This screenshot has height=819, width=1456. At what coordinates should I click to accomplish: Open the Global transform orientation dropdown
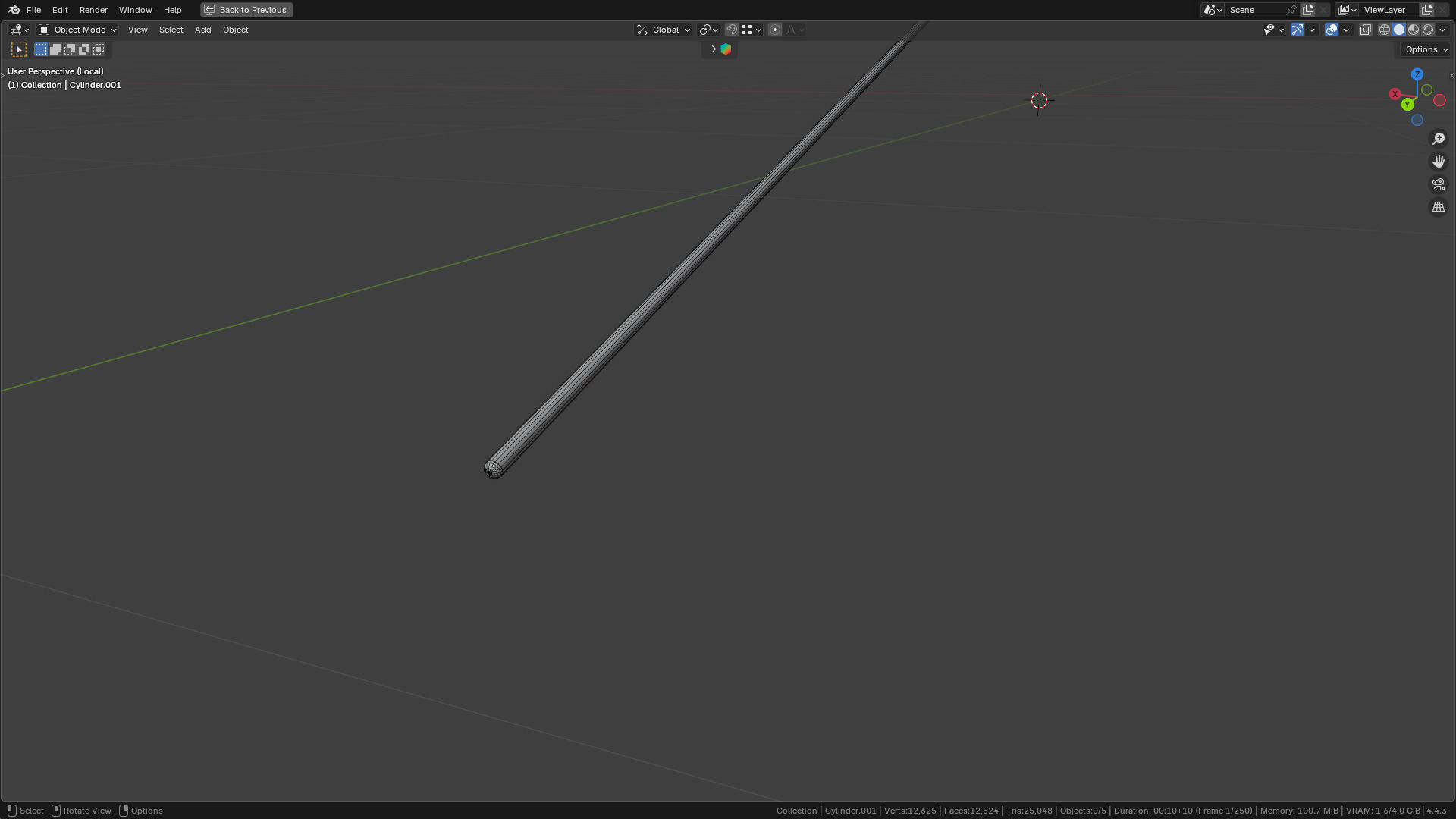pos(664,30)
